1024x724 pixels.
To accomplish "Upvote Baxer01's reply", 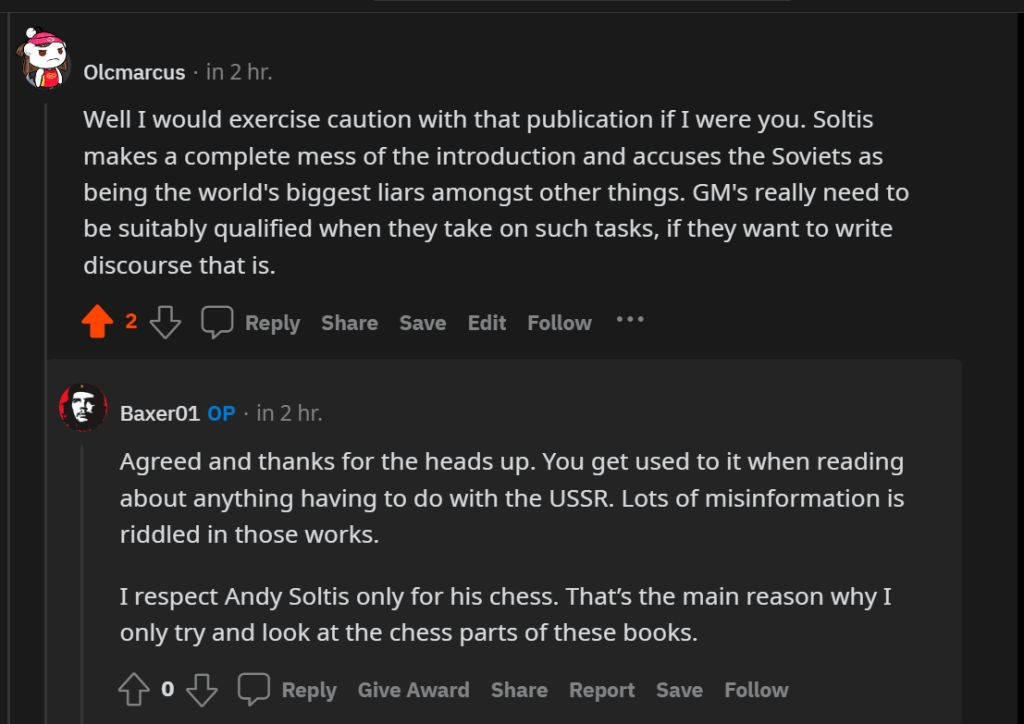I will [x=134, y=689].
